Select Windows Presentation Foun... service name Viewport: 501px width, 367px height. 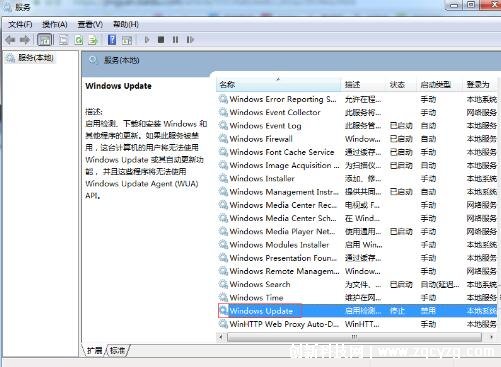[x=283, y=258]
